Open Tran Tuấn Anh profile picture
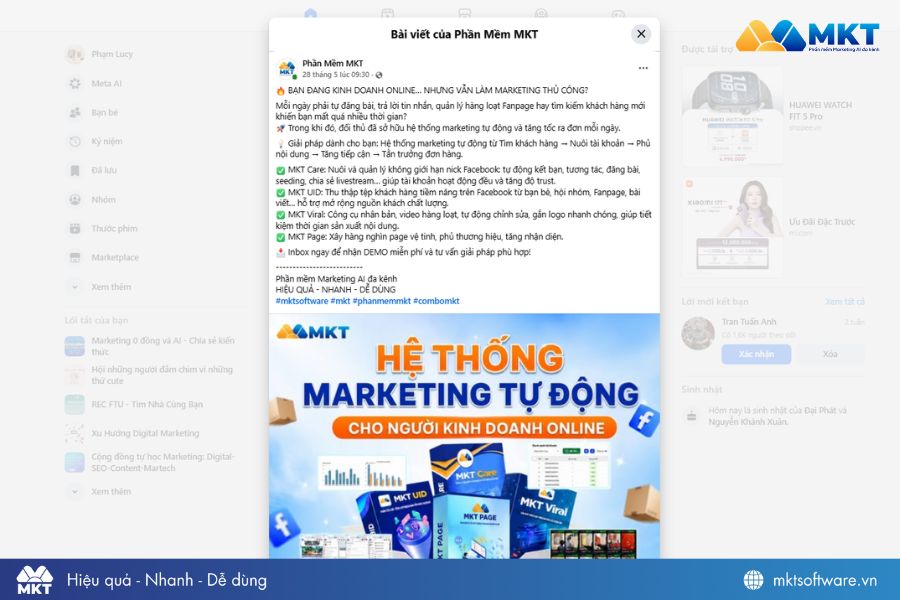The width and height of the screenshot is (900, 600). [x=698, y=333]
